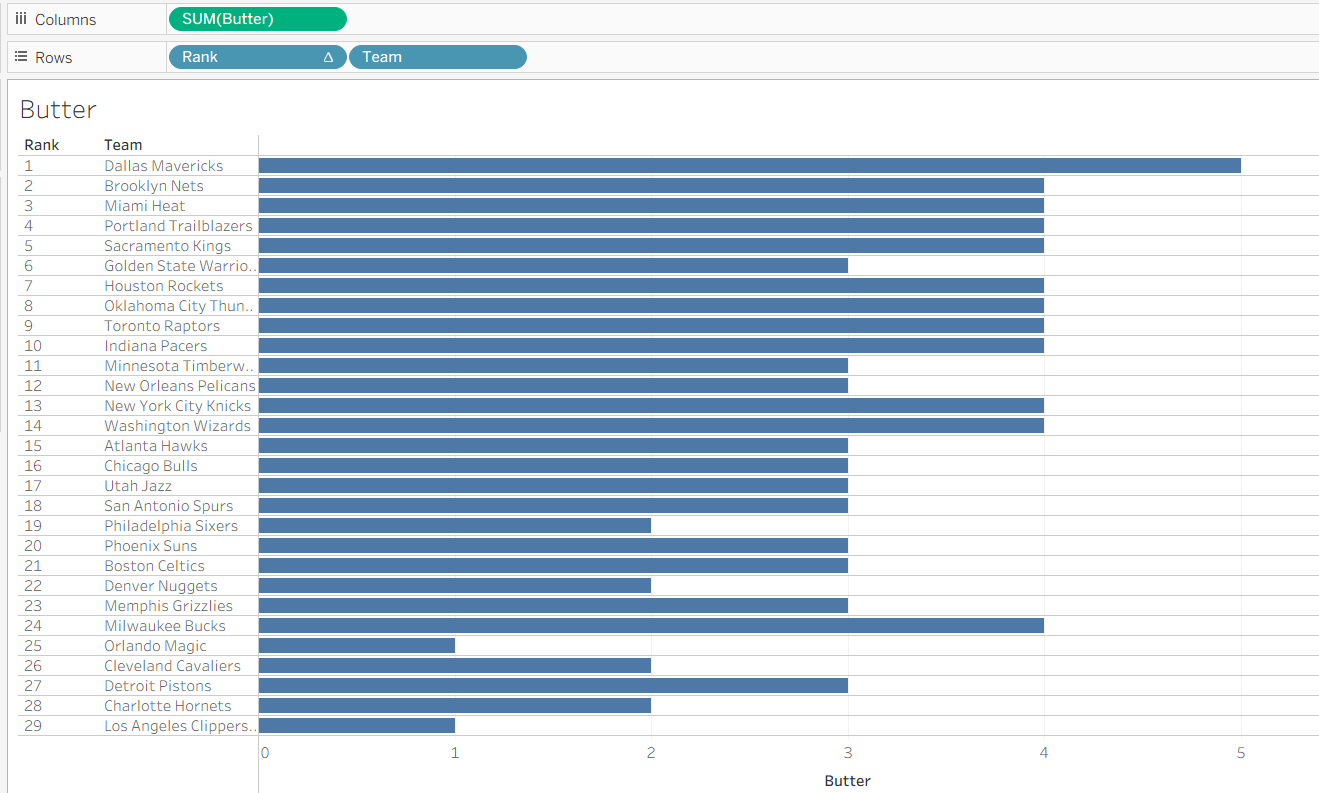The height and width of the screenshot is (793, 1319).
Task: Select the Team pill on Rows
Action: click(x=438, y=57)
